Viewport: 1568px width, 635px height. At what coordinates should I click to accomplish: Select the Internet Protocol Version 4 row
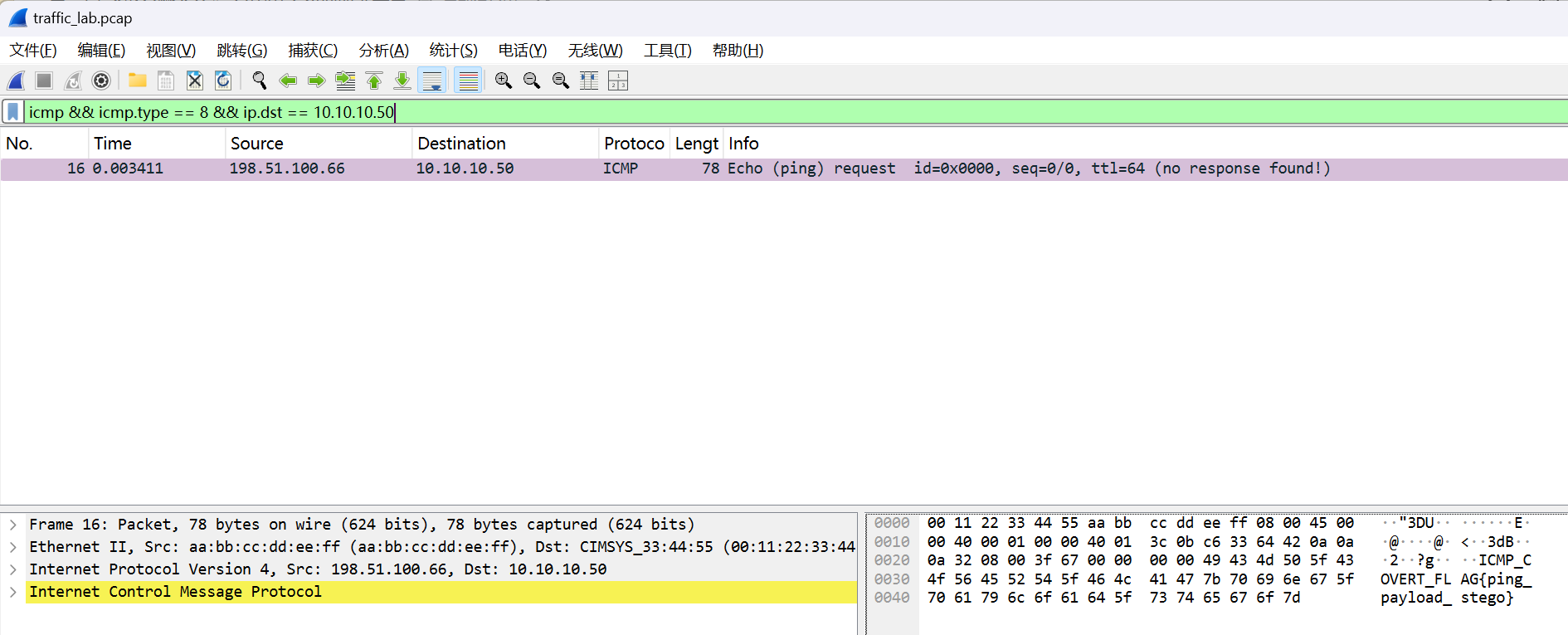point(441,569)
